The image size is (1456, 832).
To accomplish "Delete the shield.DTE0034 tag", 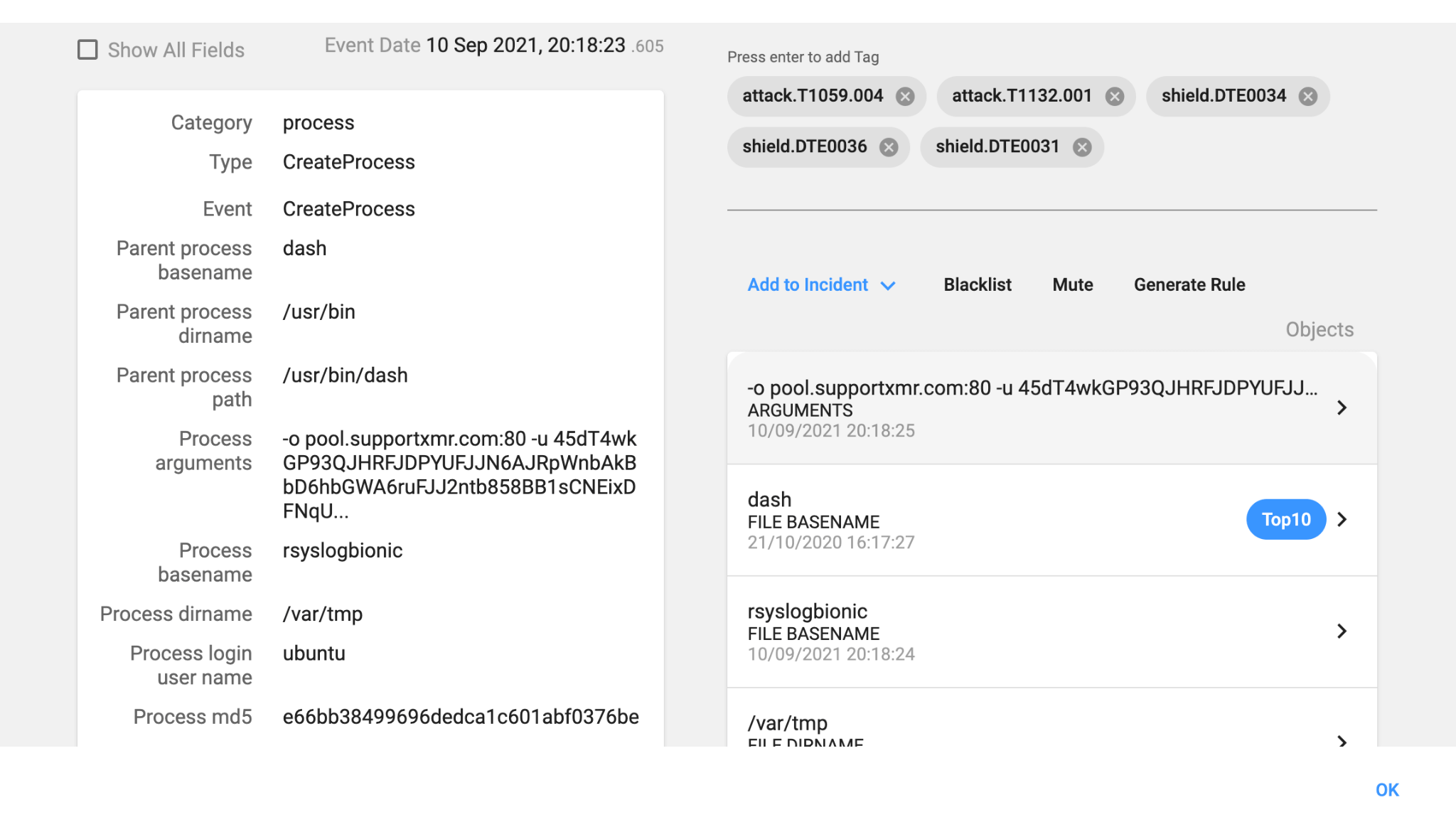I will coord(1307,96).
